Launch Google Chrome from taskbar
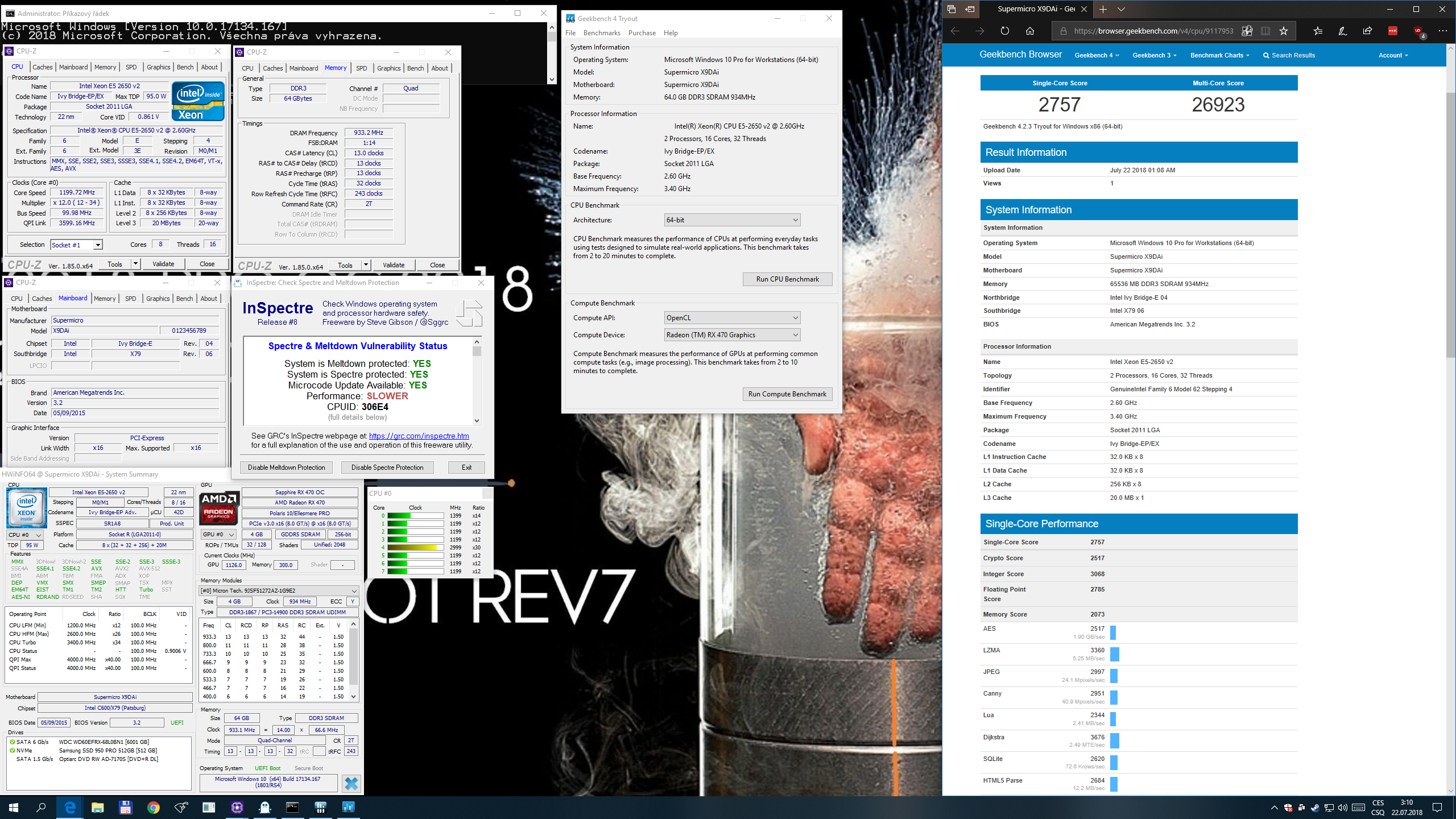The width and height of the screenshot is (1456, 819). [x=153, y=807]
